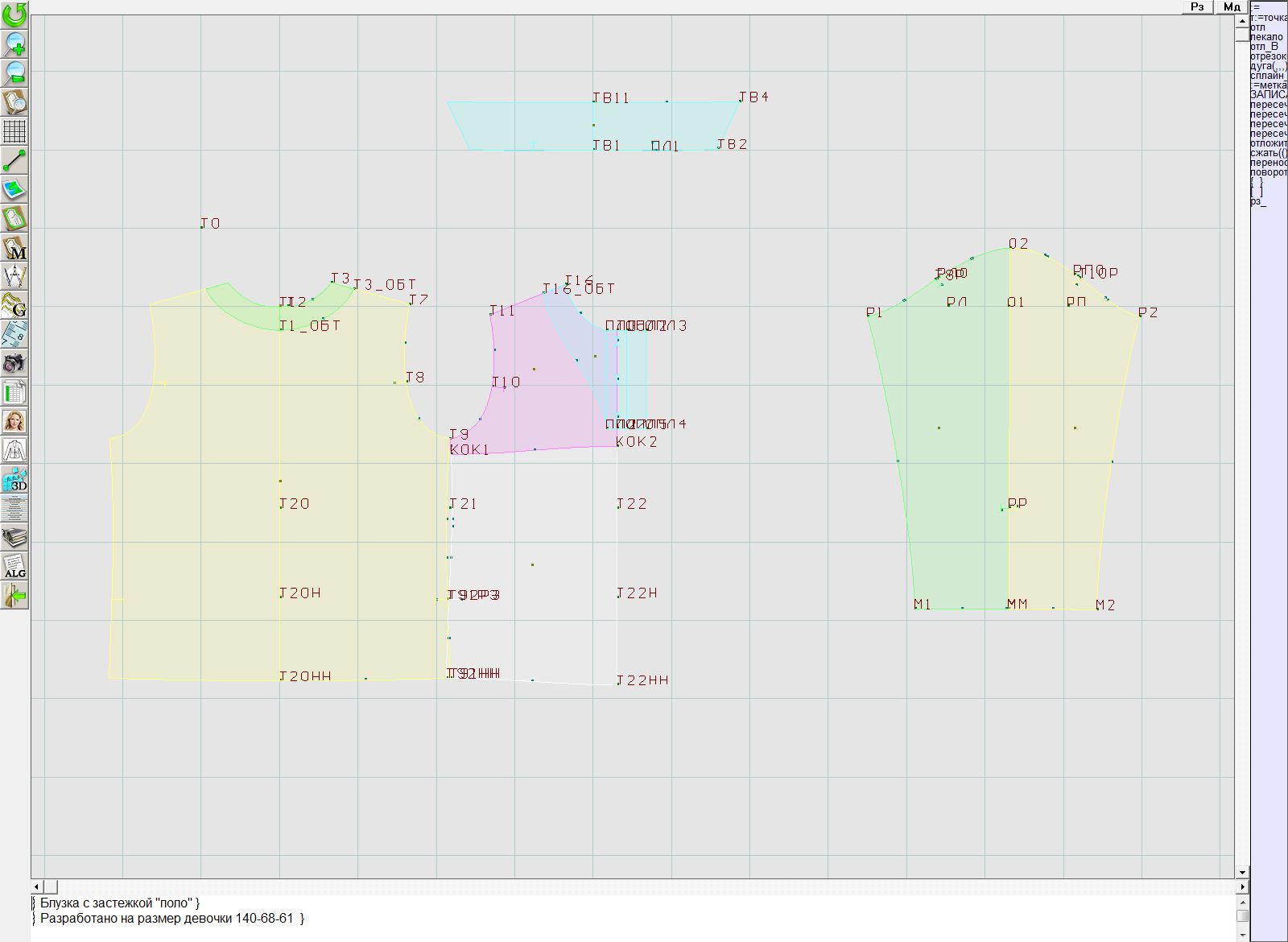Toggle the grid display icon
This screenshot has height=942, width=1288.
coord(14,130)
